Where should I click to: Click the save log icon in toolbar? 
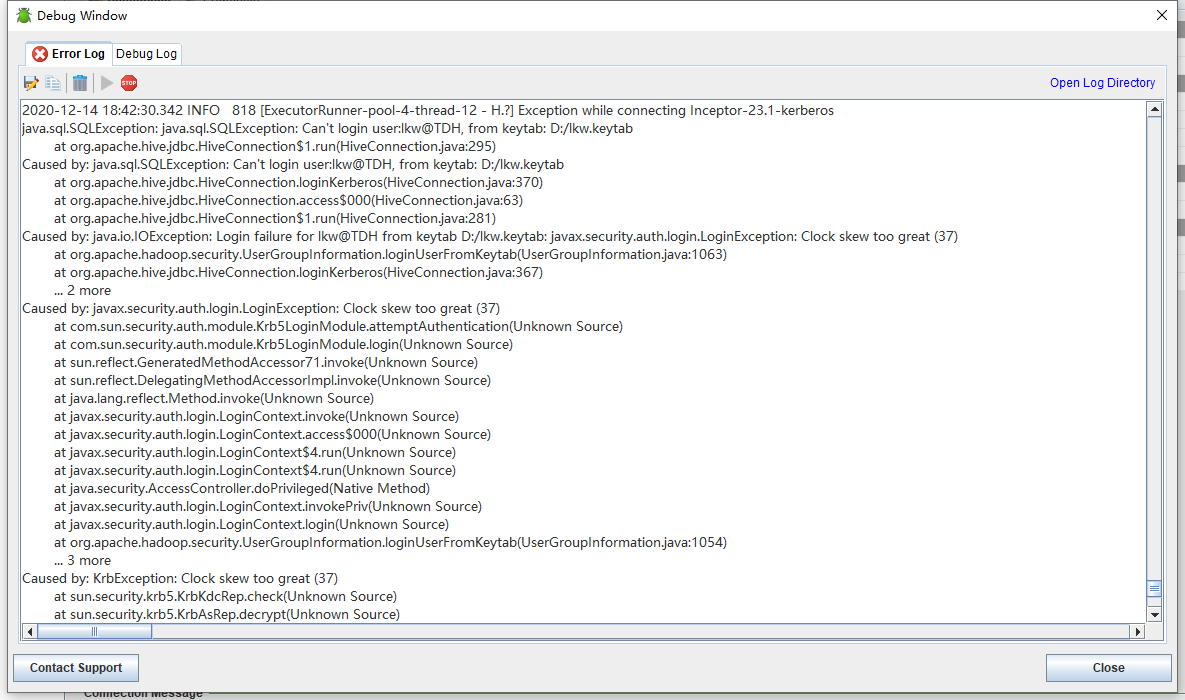pyautogui.click(x=31, y=83)
